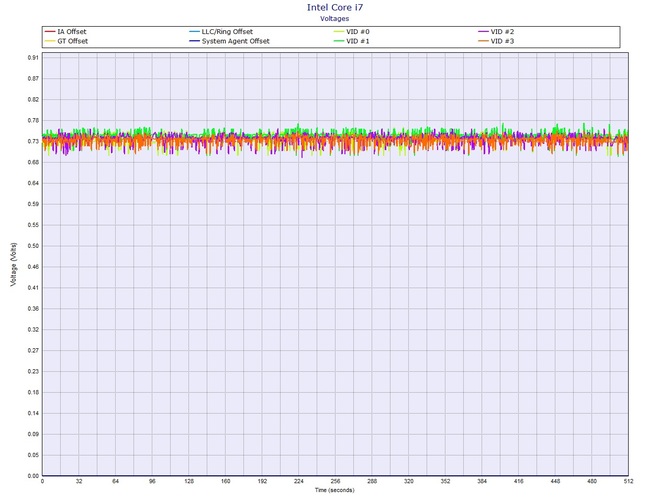Click the Voltages subtitle
The width and height of the screenshot is (670, 502).
[335, 18]
